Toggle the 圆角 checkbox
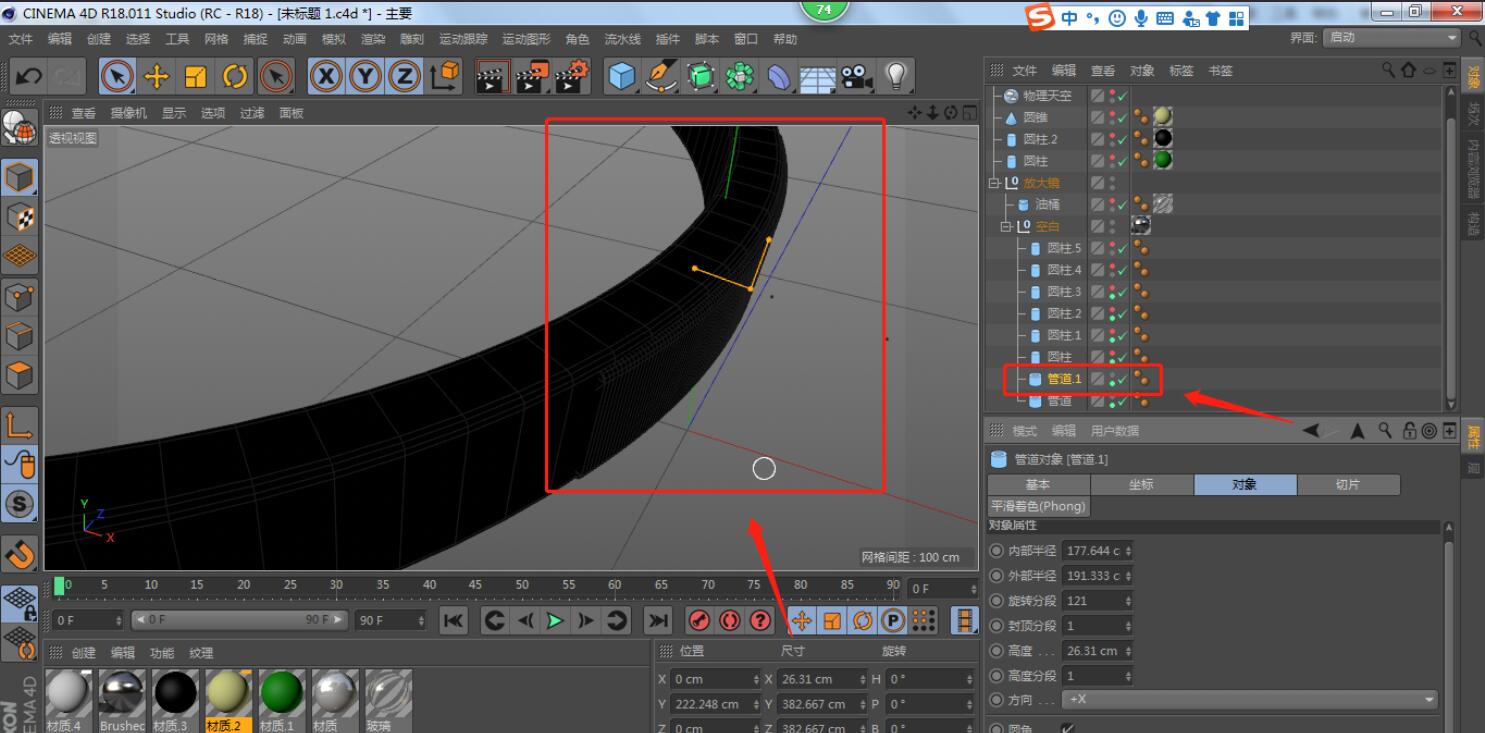1485x733 pixels. point(1068,728)
